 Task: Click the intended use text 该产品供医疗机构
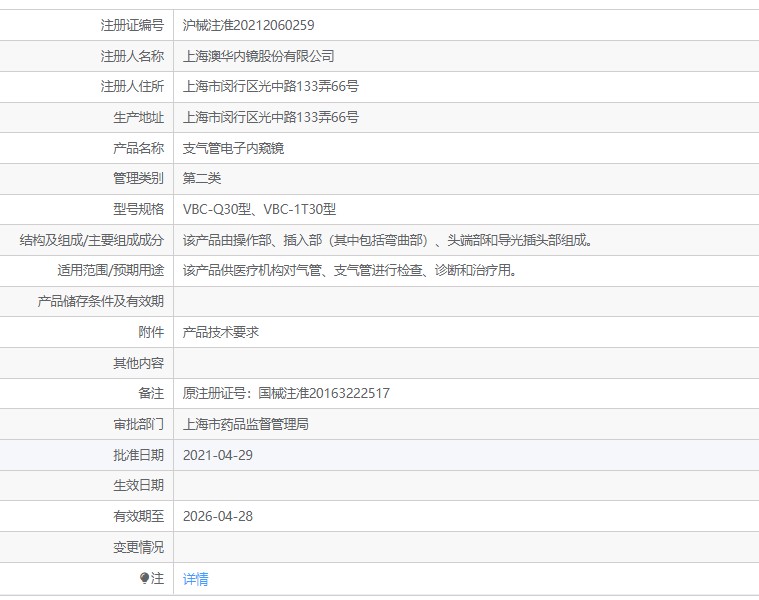pos(350,270)
